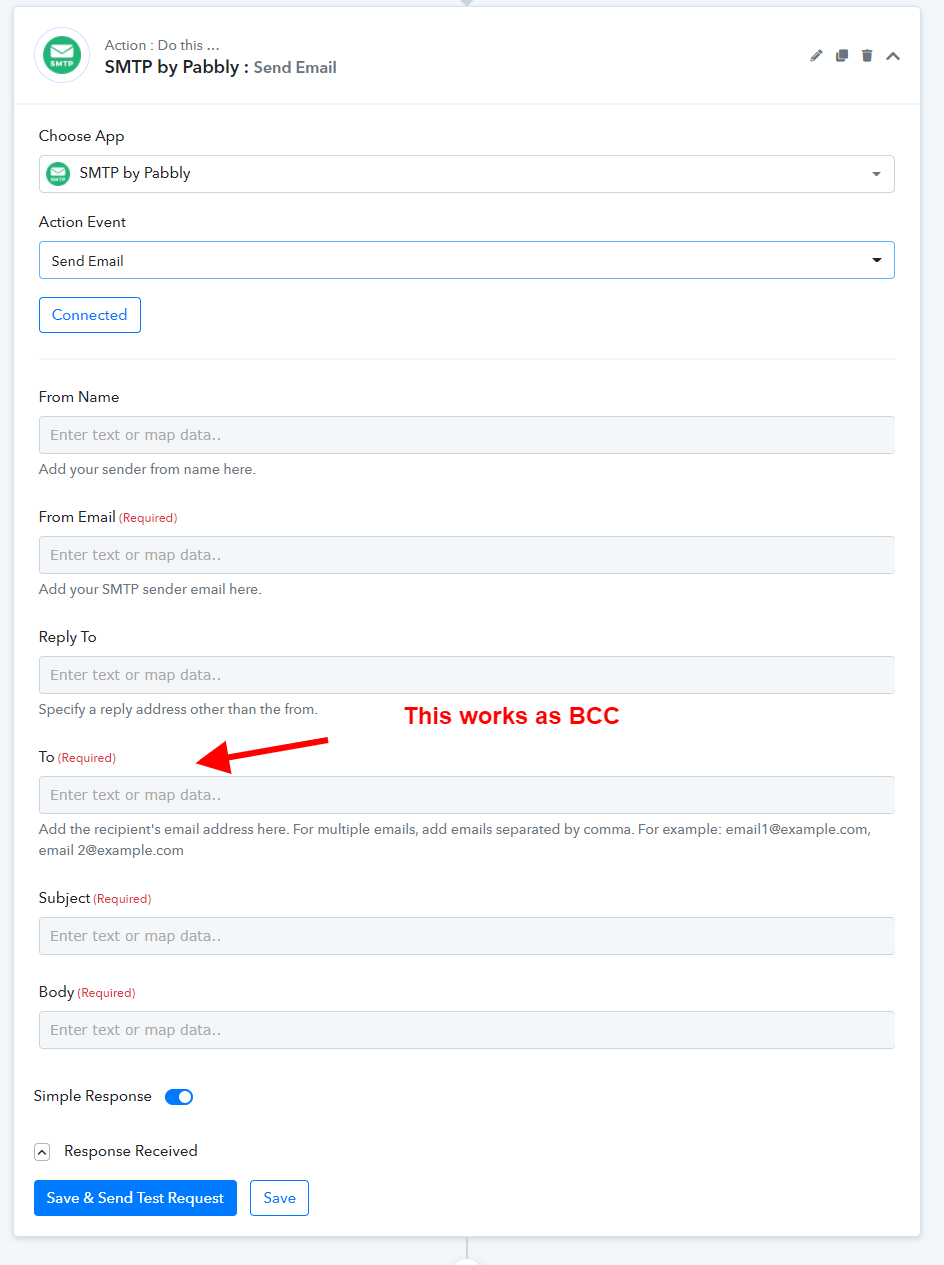Click the Connected button
This screenshot has width=944, height=1265.
[90, 315]
